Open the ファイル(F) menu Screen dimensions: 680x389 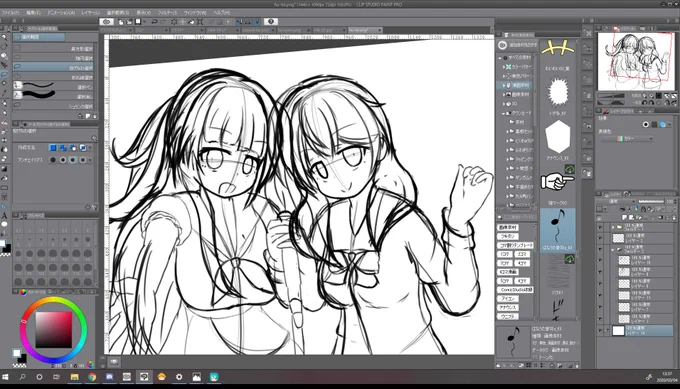click(10, 13)
